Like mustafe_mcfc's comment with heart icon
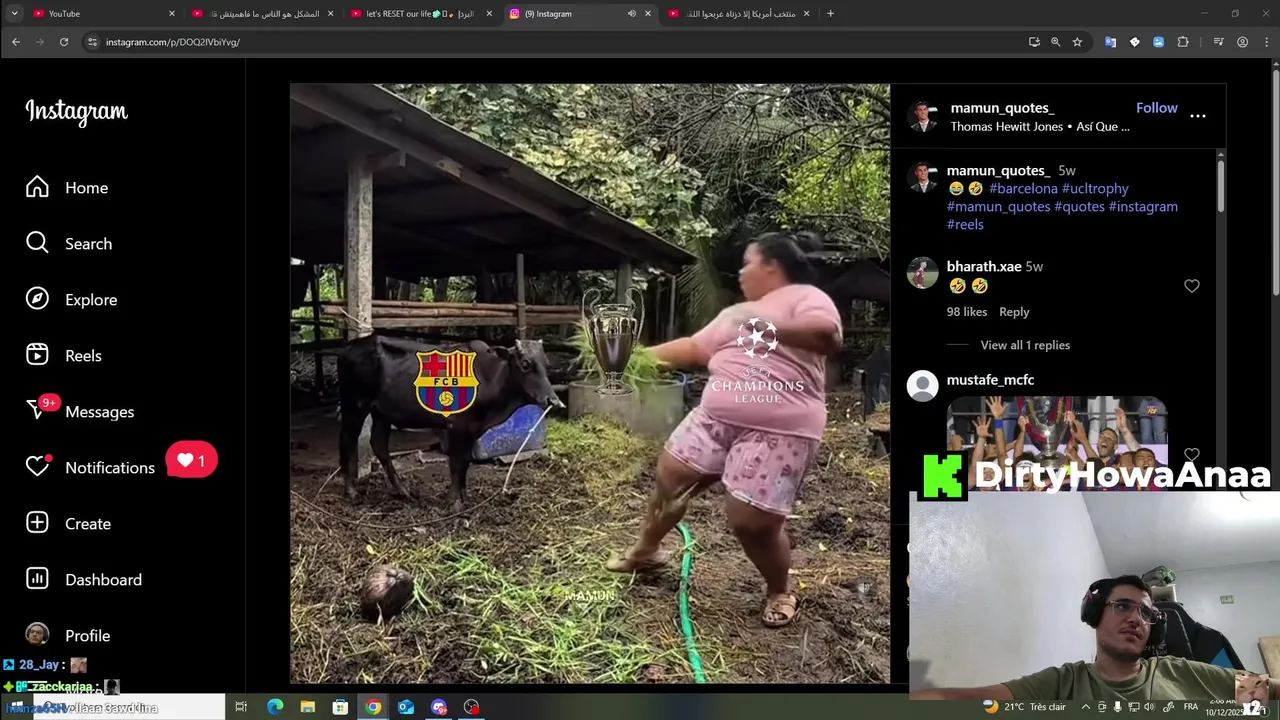Viewport: 1280px width, 720px height. (x=1192, y=455)
